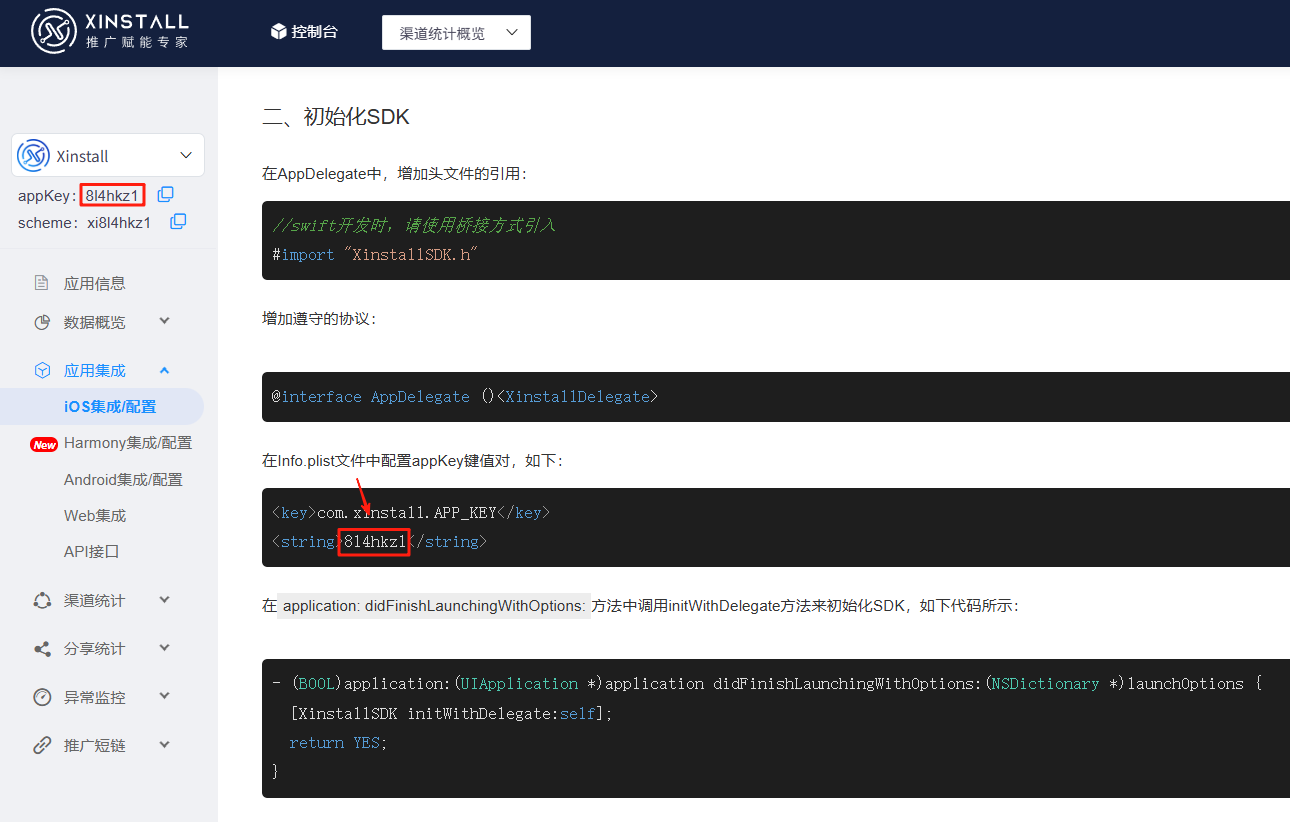This screenshot has width=1290, height=822.
Task: Expand the 推广短链 menu
Action: 165,745
